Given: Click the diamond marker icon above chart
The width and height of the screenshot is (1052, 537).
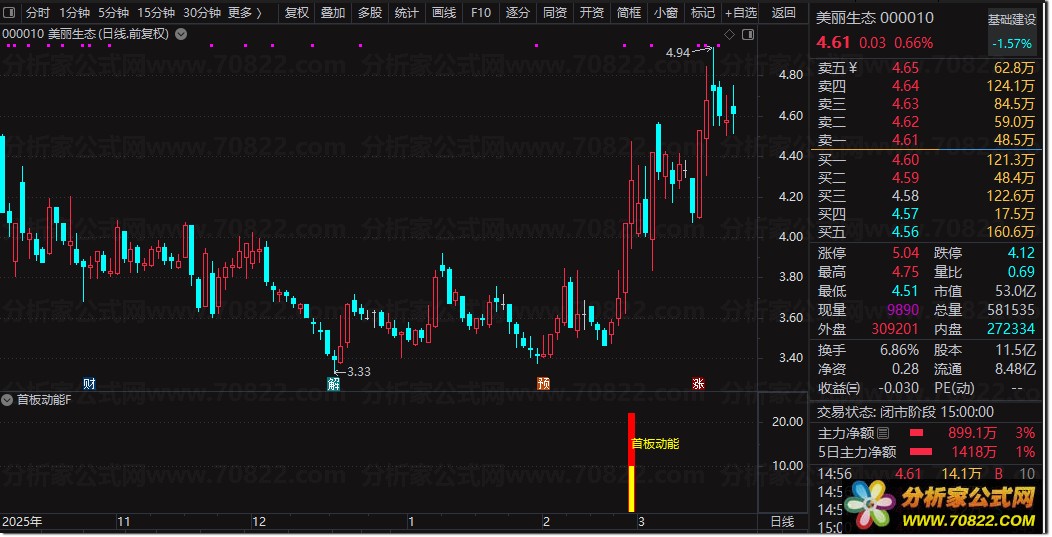Looking at the screenshot, I should pos(729,34).
